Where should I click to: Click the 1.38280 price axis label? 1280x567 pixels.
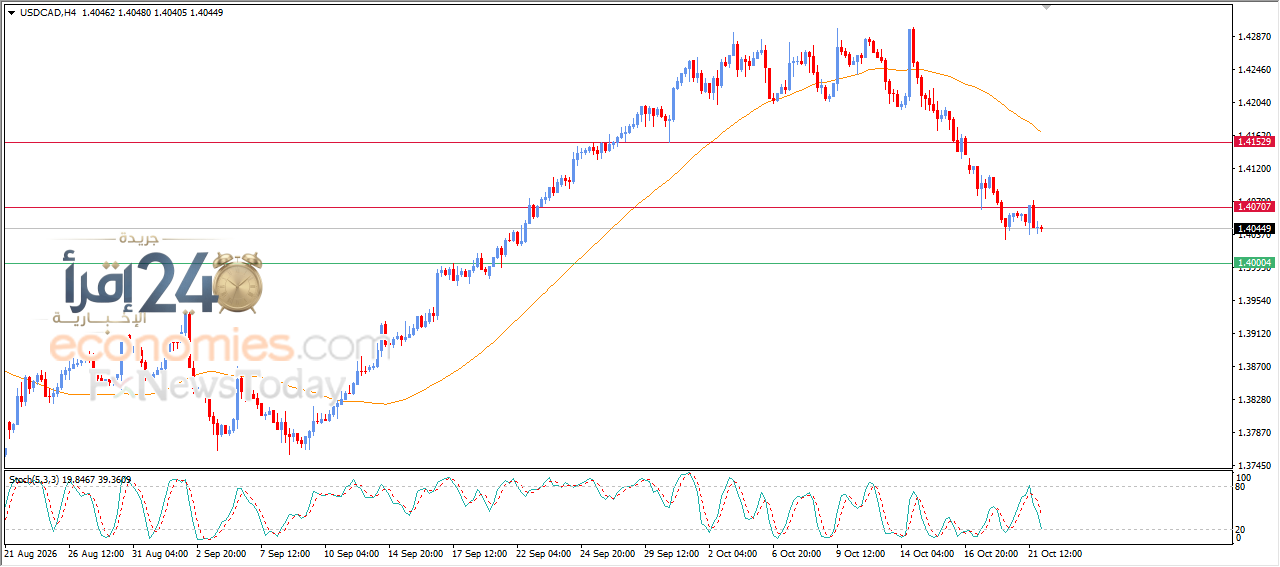[1254, 400]
